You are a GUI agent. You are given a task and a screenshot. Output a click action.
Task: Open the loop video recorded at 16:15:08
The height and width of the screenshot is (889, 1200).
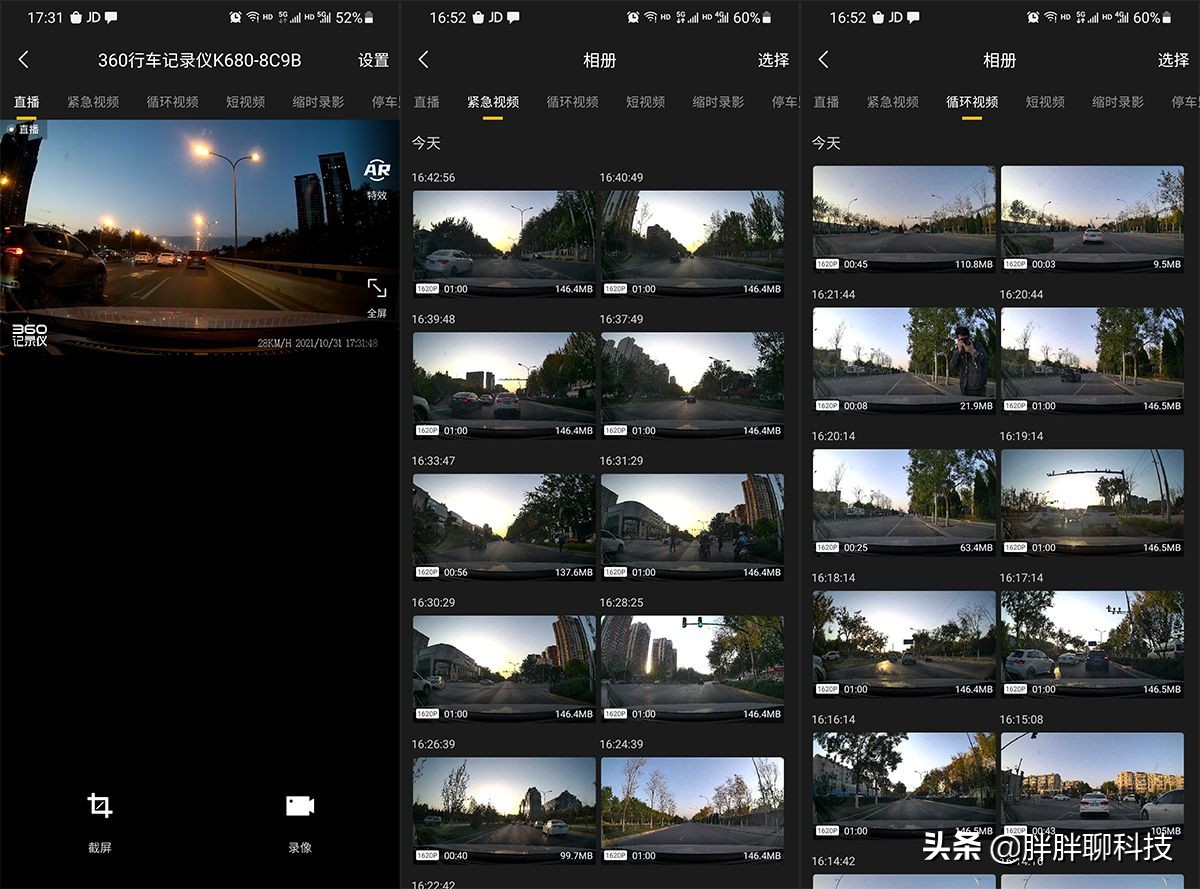click(x=1092, y=786)
